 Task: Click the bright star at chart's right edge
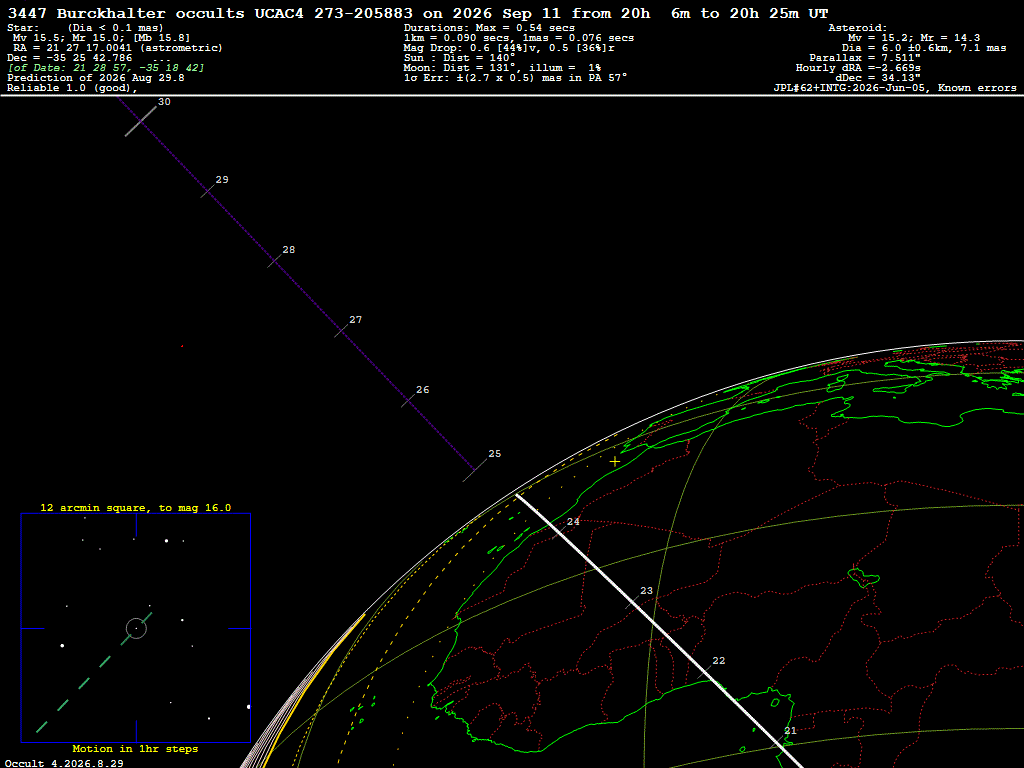point(248,707)
